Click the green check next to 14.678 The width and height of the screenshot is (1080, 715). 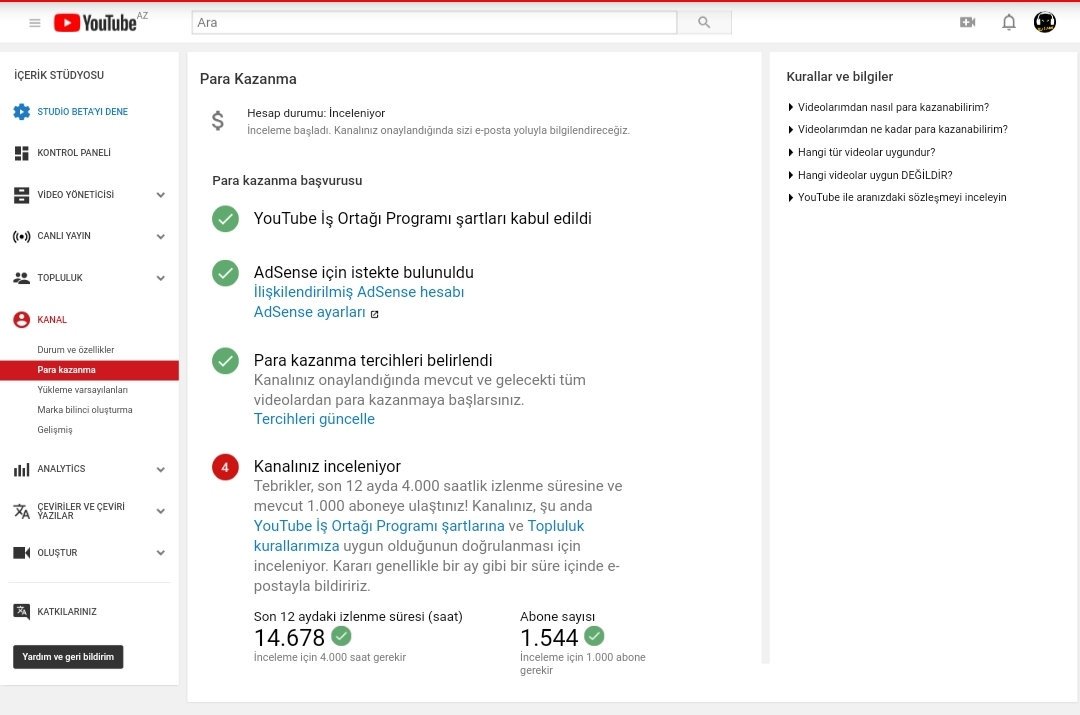coord(341,635)
